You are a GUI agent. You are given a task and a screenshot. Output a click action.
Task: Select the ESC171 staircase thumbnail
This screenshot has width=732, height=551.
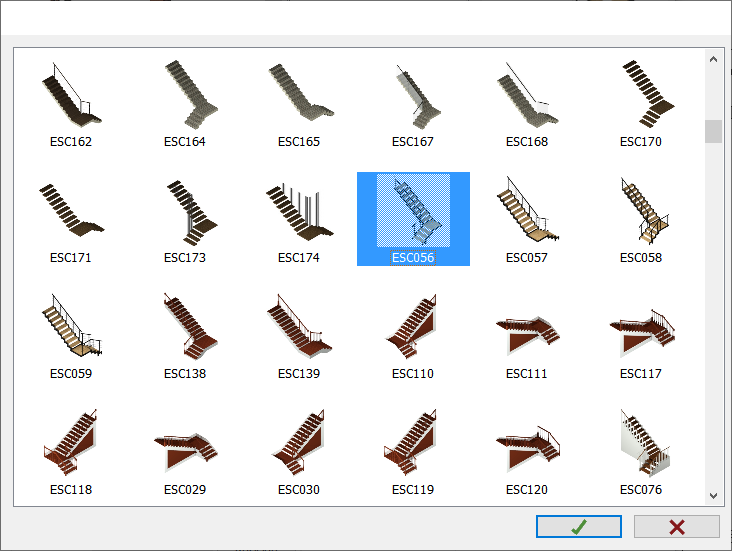[71, 211]
